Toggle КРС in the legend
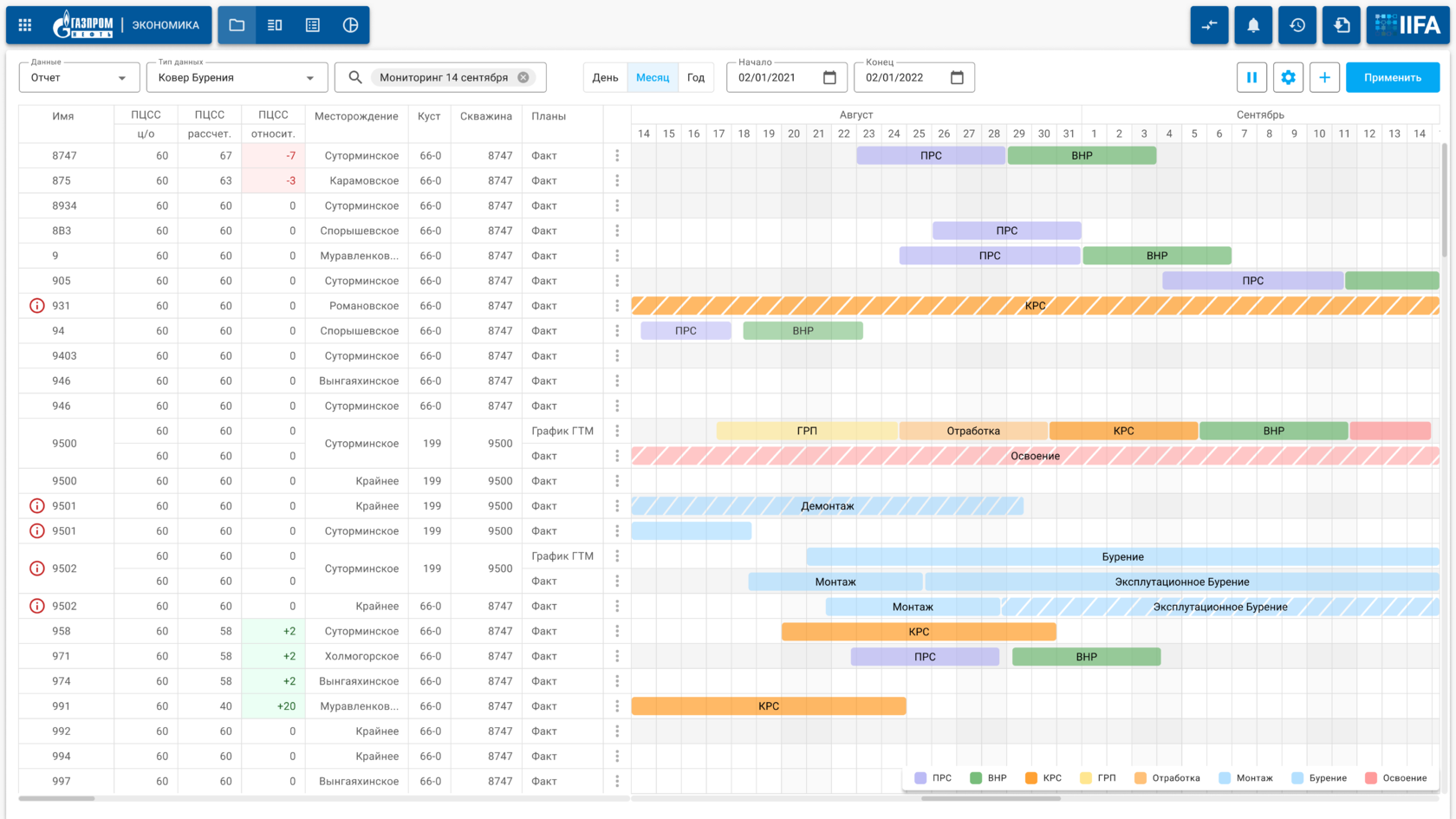The height and width of the screenshot is (819, 1456). pyautogui.click(x=1043, y=778)
